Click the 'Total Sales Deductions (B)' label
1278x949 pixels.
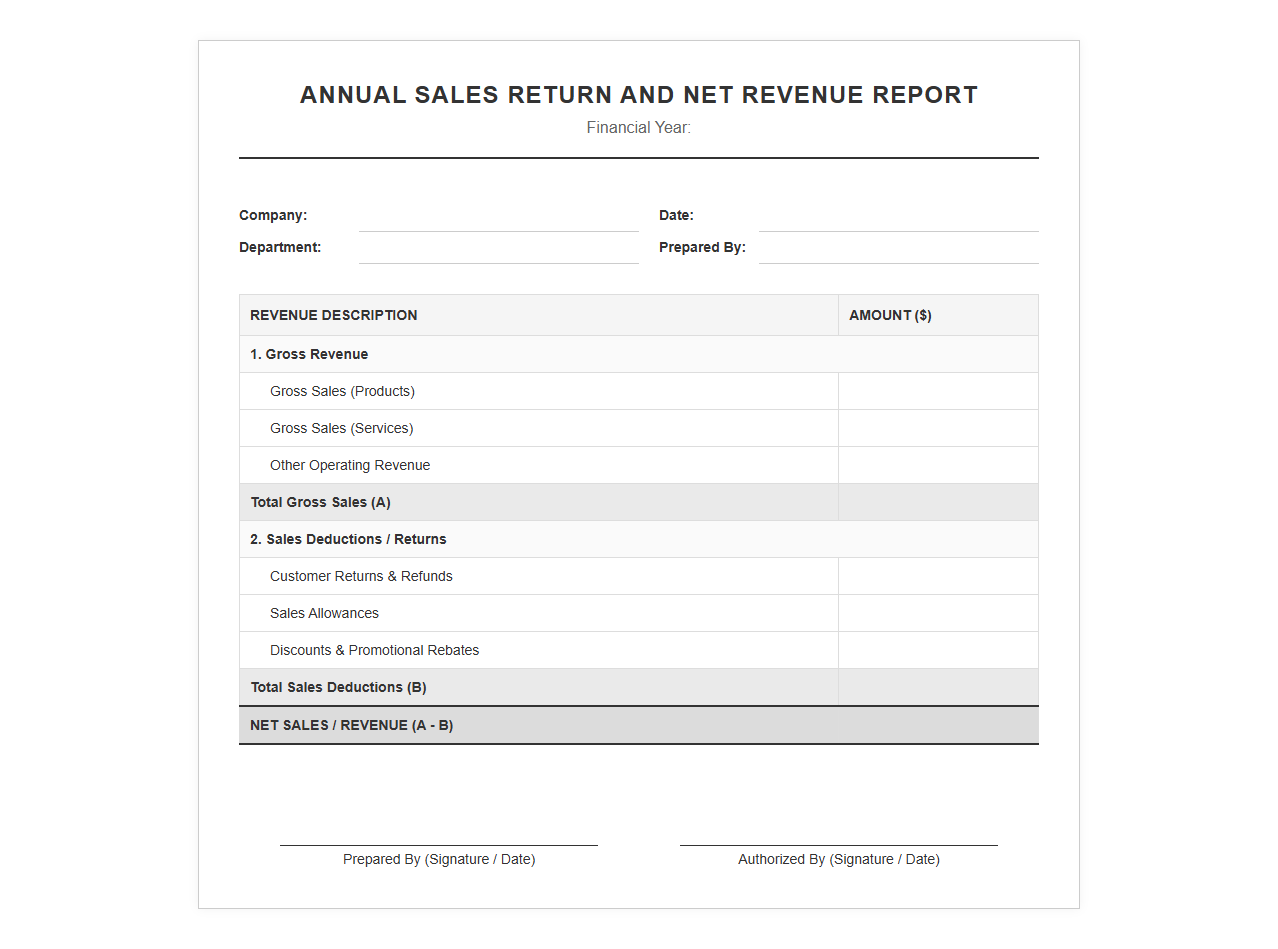coord(338,687)
